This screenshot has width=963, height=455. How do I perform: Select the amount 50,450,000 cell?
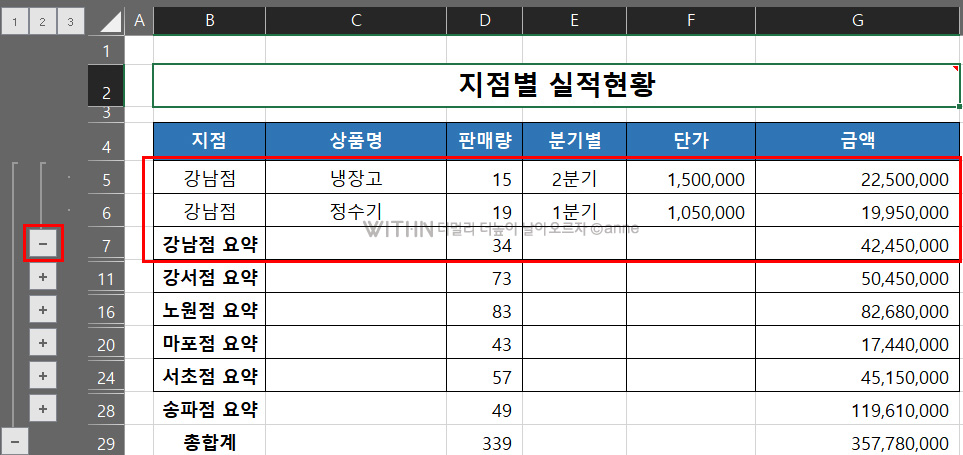[x=858, y=277]
